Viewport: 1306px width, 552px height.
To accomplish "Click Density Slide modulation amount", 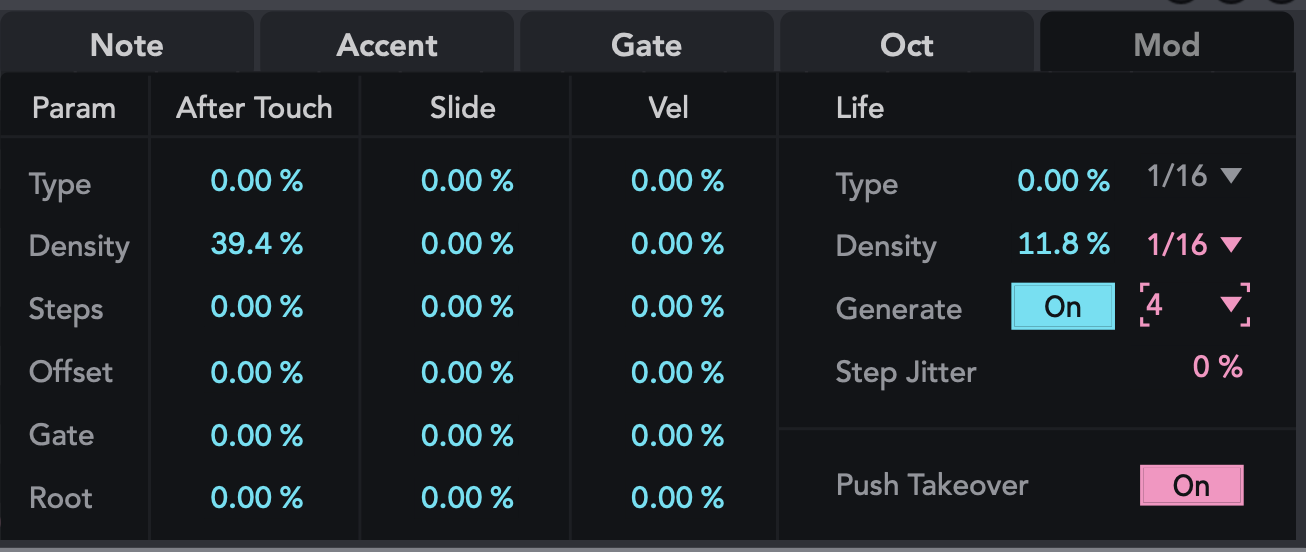I will coord(467,245).
